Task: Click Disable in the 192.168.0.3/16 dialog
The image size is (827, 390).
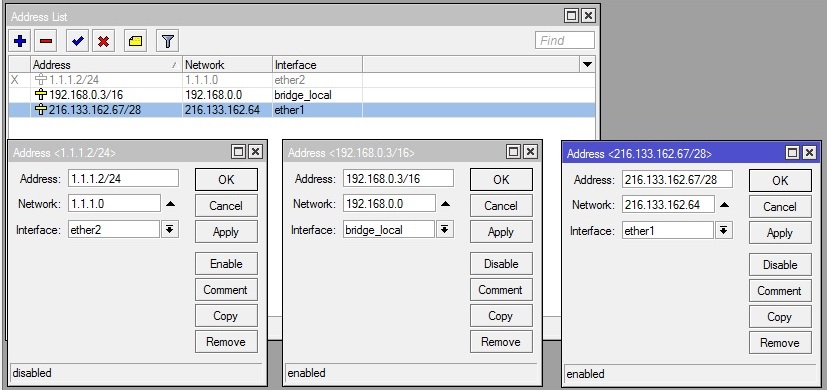Action: pos(501,263)
